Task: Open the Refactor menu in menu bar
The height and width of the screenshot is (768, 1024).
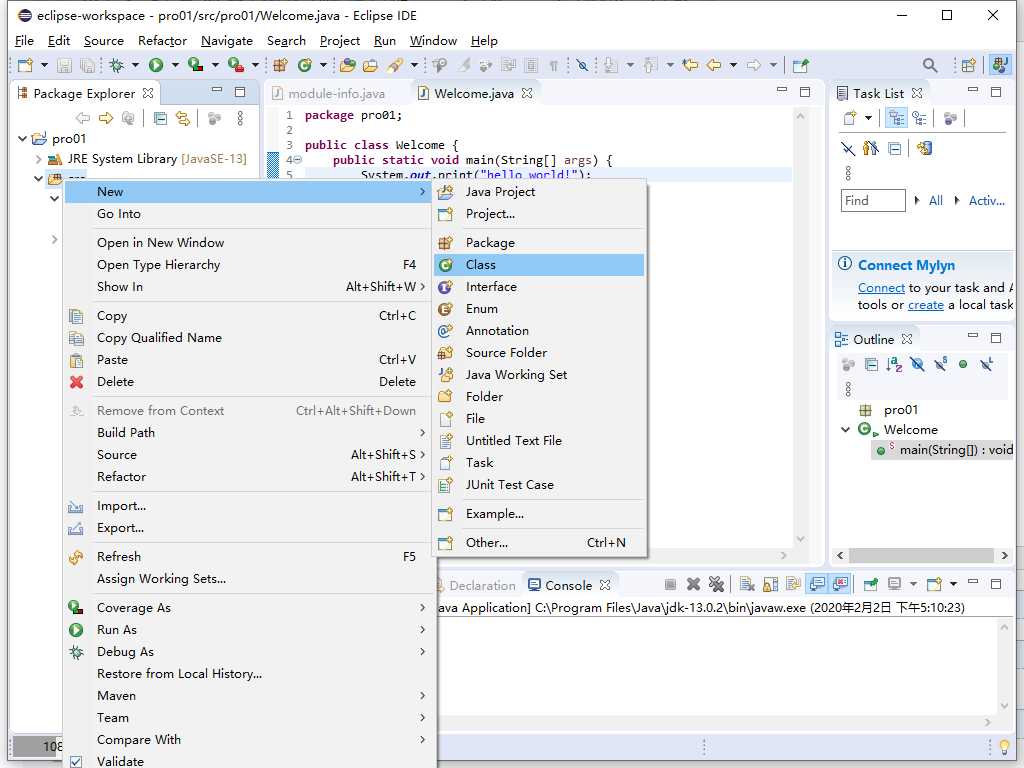Action: (162, 40)
